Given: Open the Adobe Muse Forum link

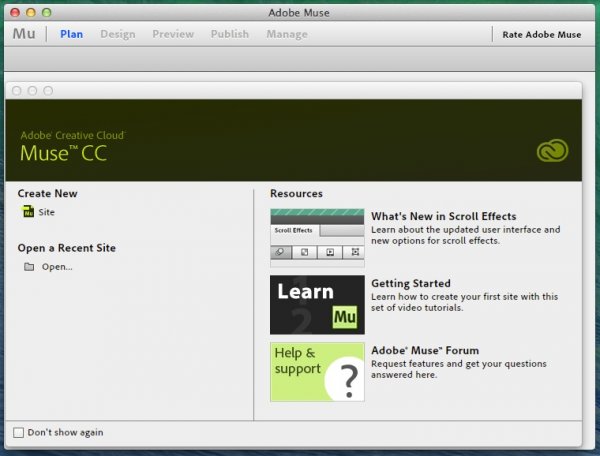Looking at the screenshot, I should [x=425, y=350].
